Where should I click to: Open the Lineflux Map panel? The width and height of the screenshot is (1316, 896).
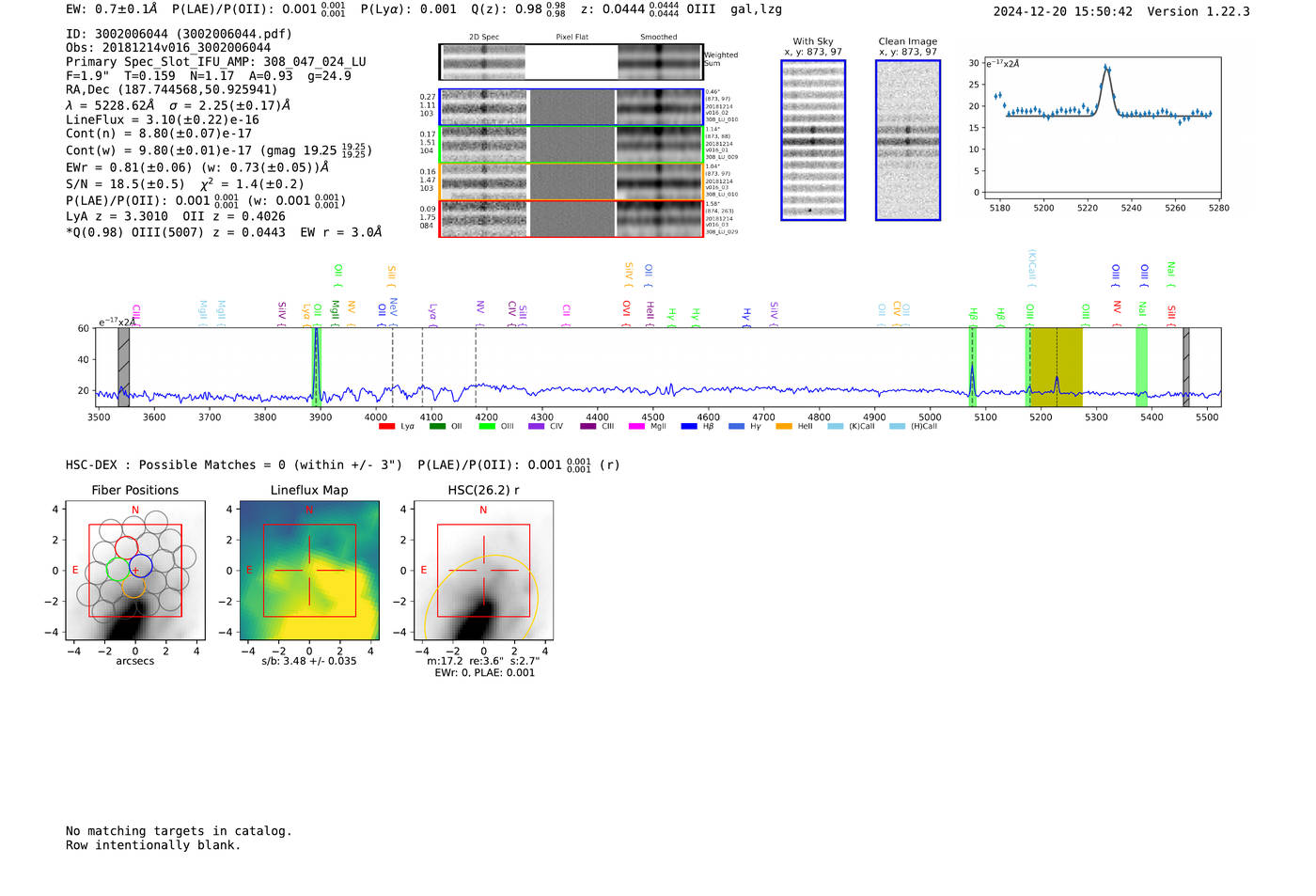(309, 571)
